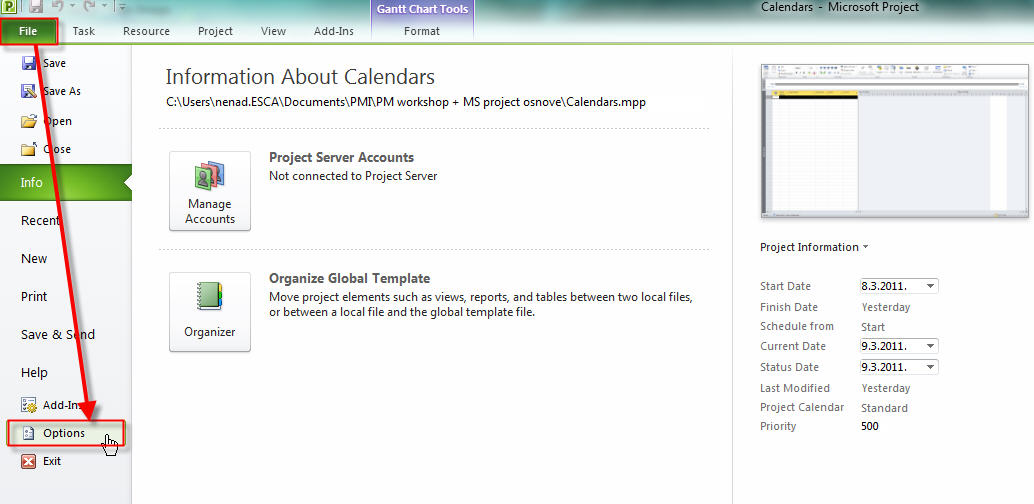The width and height of the screenshot is (1034, 504).
Task: Click the Save As disk icon
Action: point(29,91)
